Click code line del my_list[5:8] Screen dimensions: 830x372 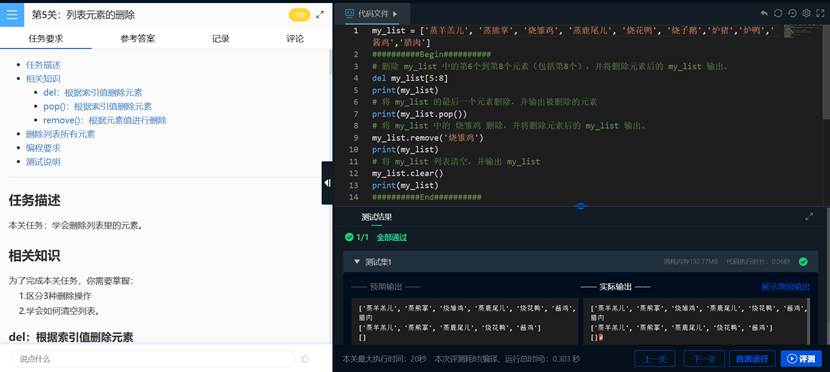pyautogui.click(x=410, y=78)
